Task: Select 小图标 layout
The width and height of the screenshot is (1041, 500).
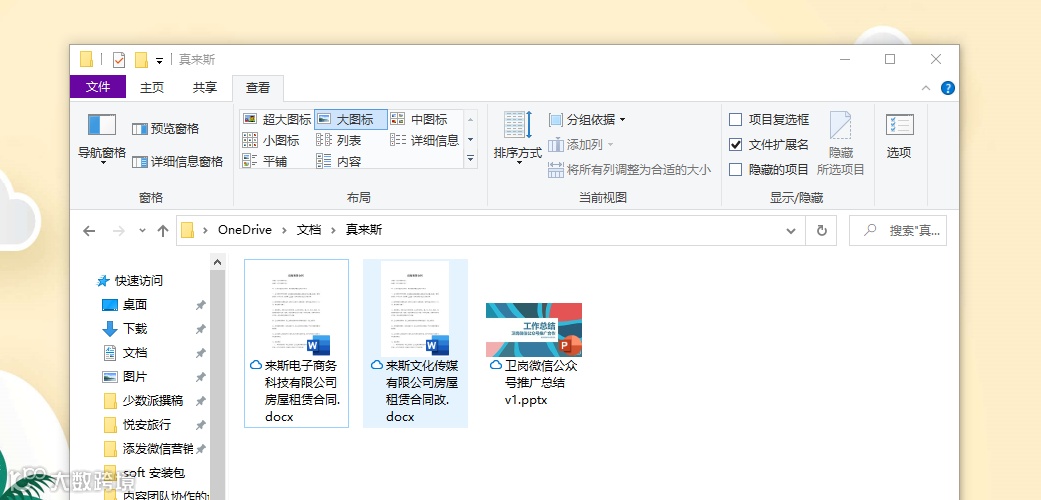Action: (271, 140)
